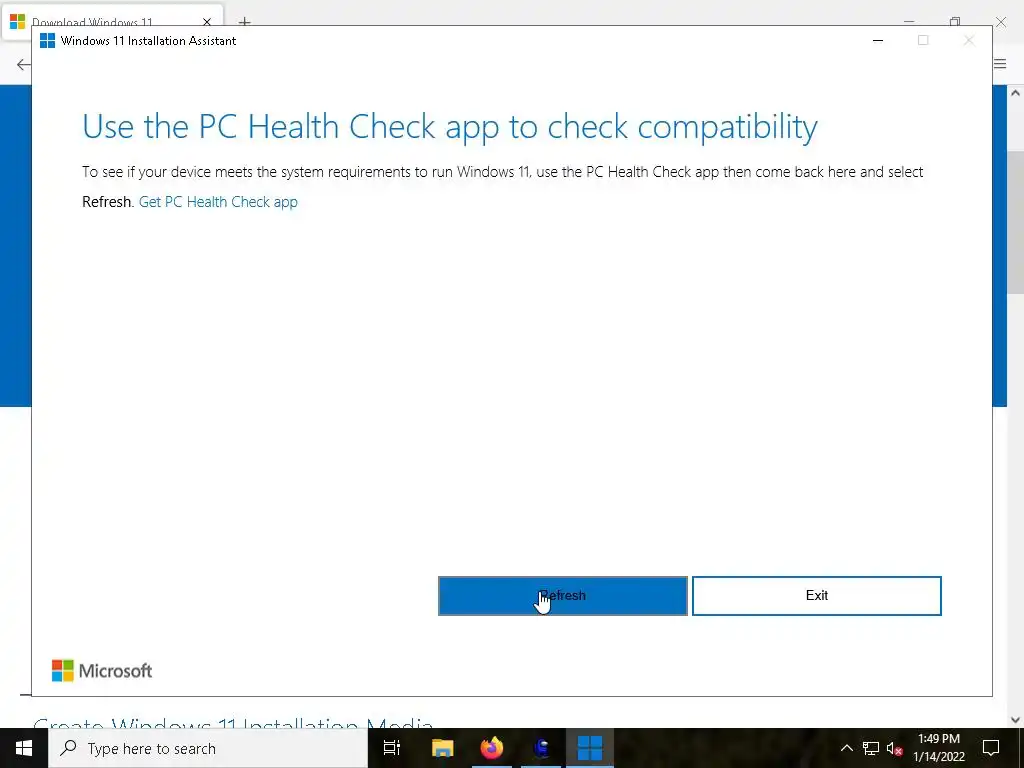Click the Microsoft logo at the bottom of the window

coord(102,671)
